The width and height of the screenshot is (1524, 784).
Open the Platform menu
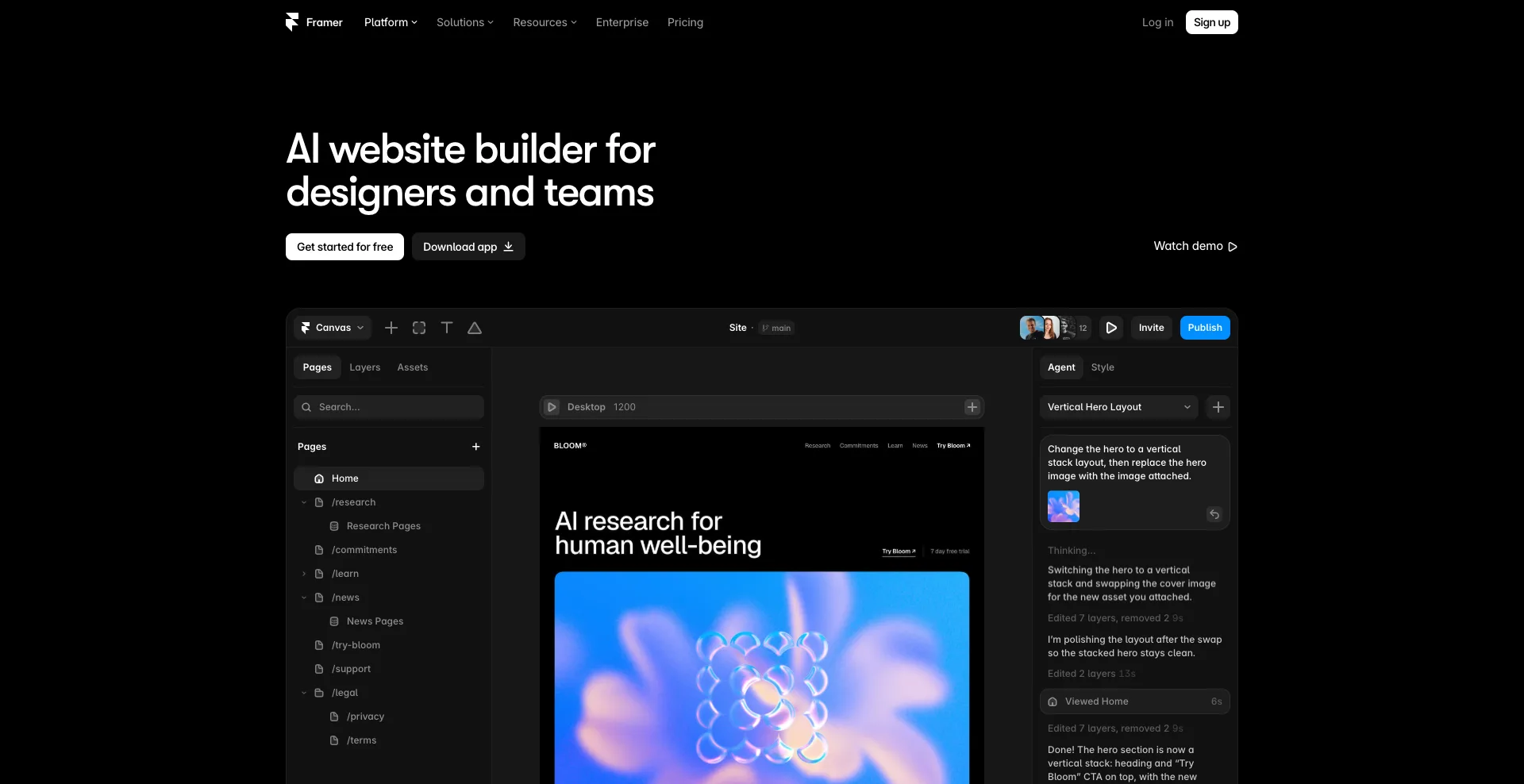[391, 22]
